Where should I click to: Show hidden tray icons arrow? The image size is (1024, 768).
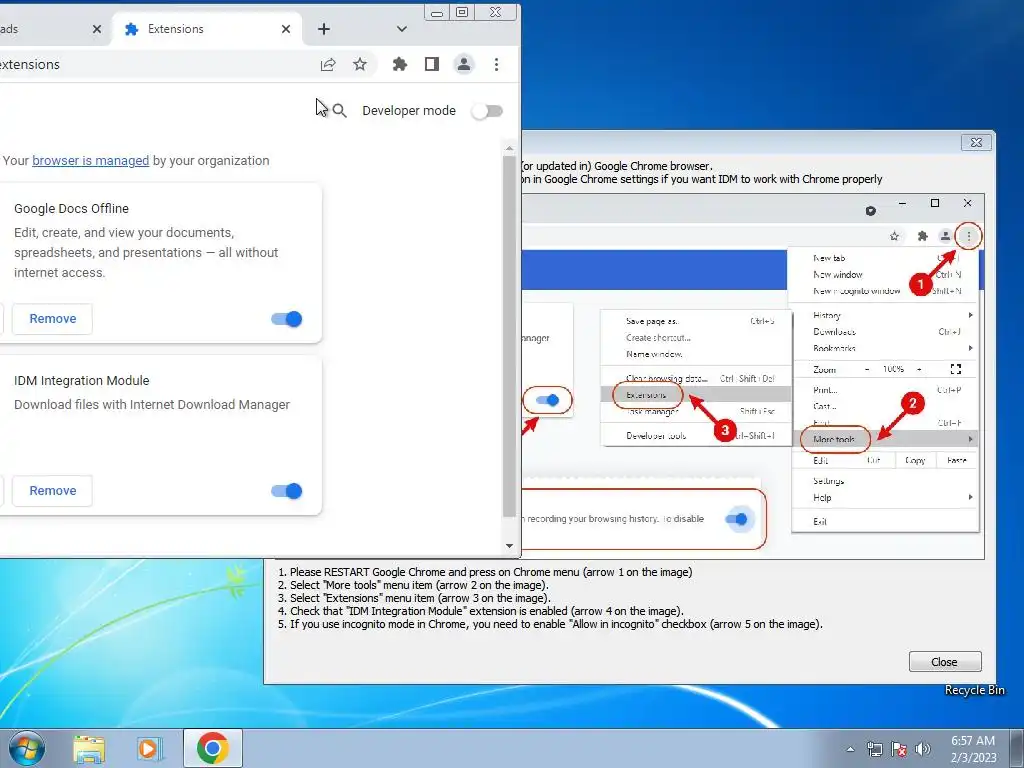(850, 749)
